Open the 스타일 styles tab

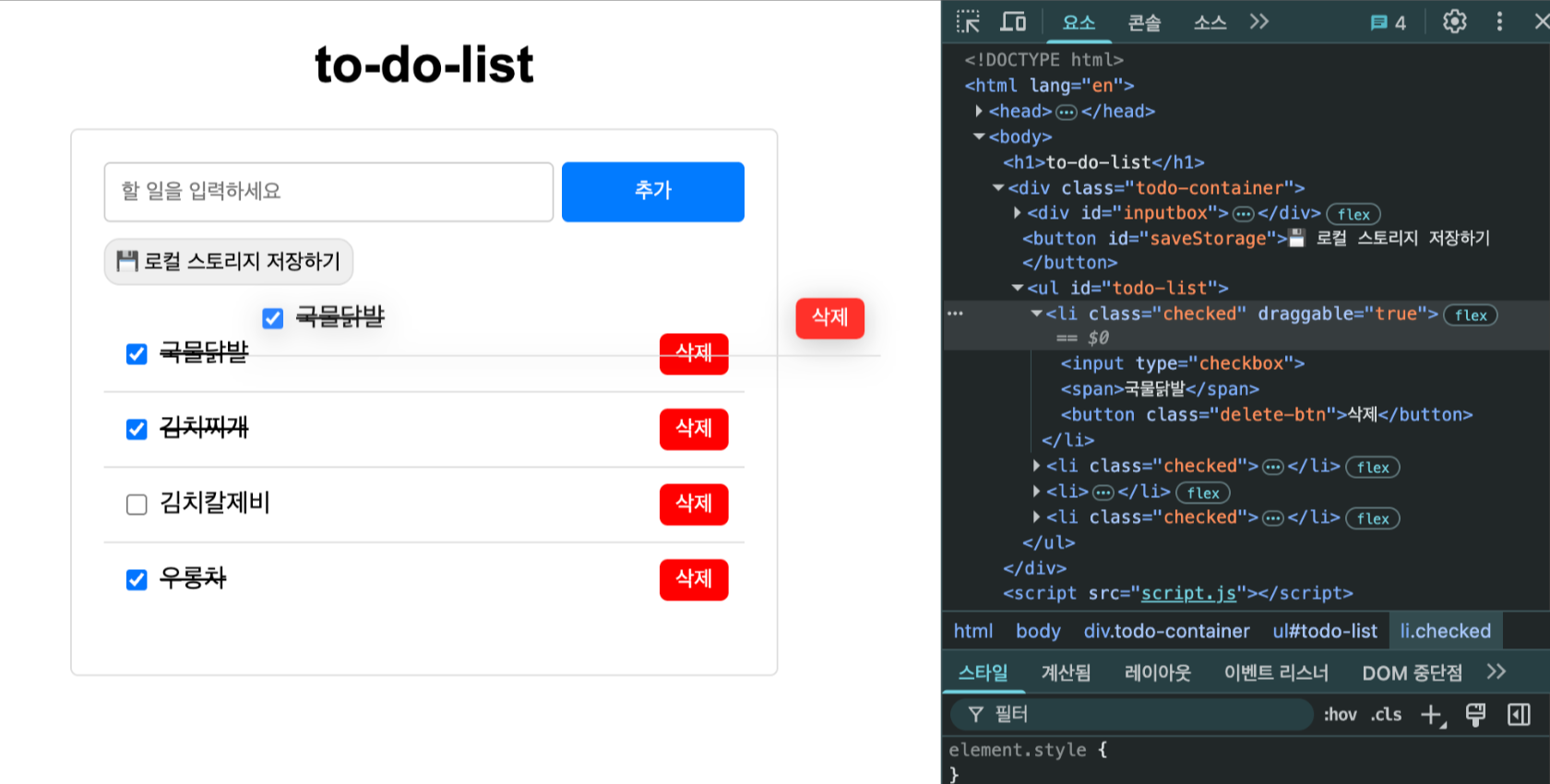tap(983, 672)
